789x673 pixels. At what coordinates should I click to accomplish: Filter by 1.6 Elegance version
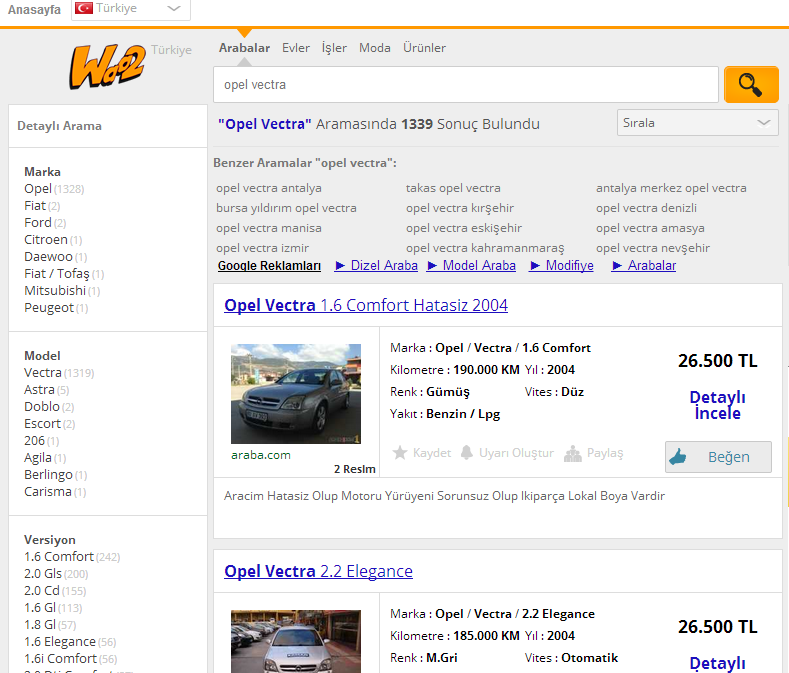point(60,641)
